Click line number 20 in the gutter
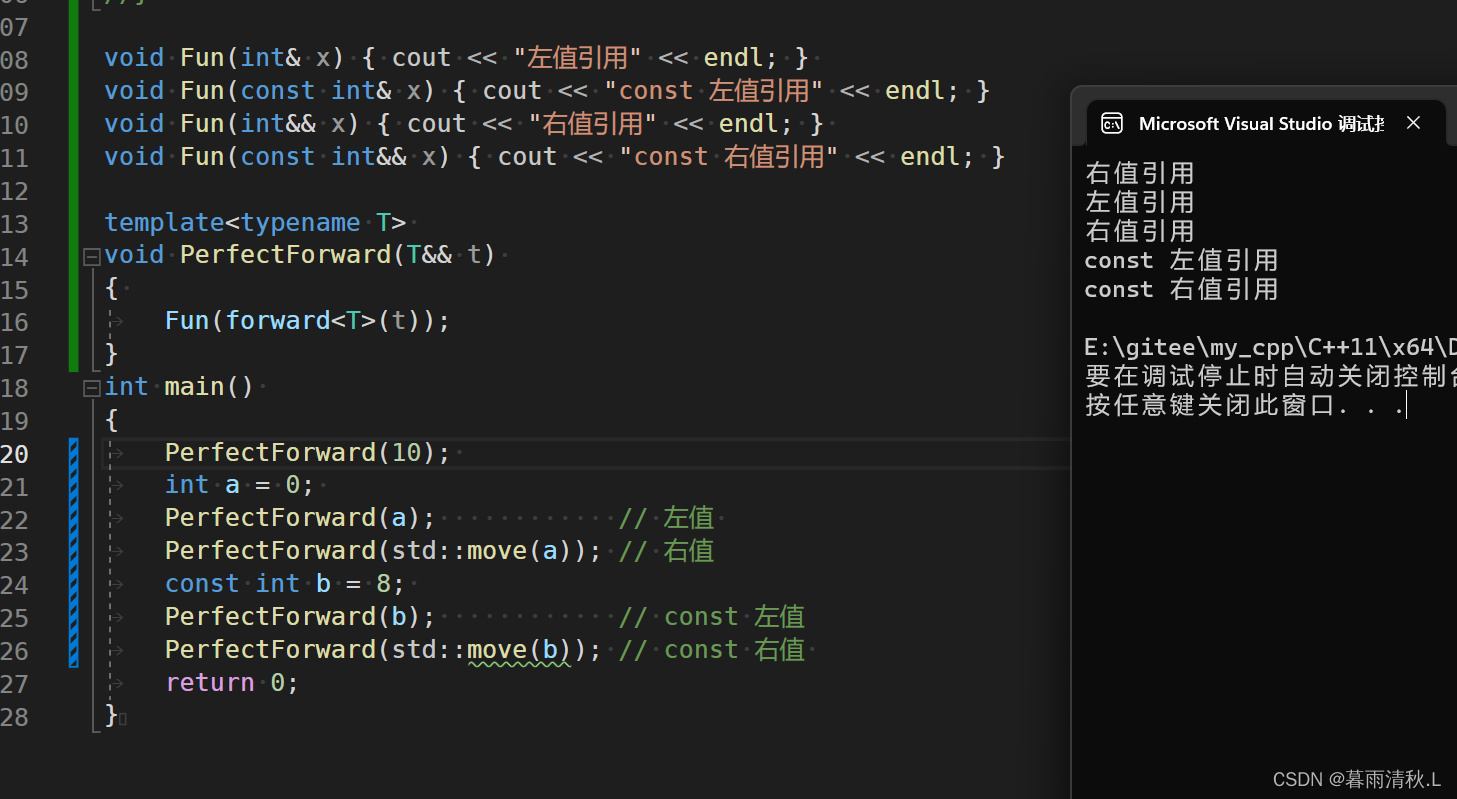1457x799 pixels. click(15, 454)
